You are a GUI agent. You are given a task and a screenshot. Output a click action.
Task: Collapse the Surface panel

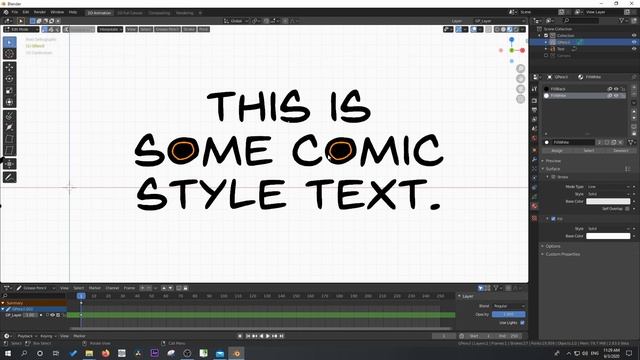click(x=553, y=169)
